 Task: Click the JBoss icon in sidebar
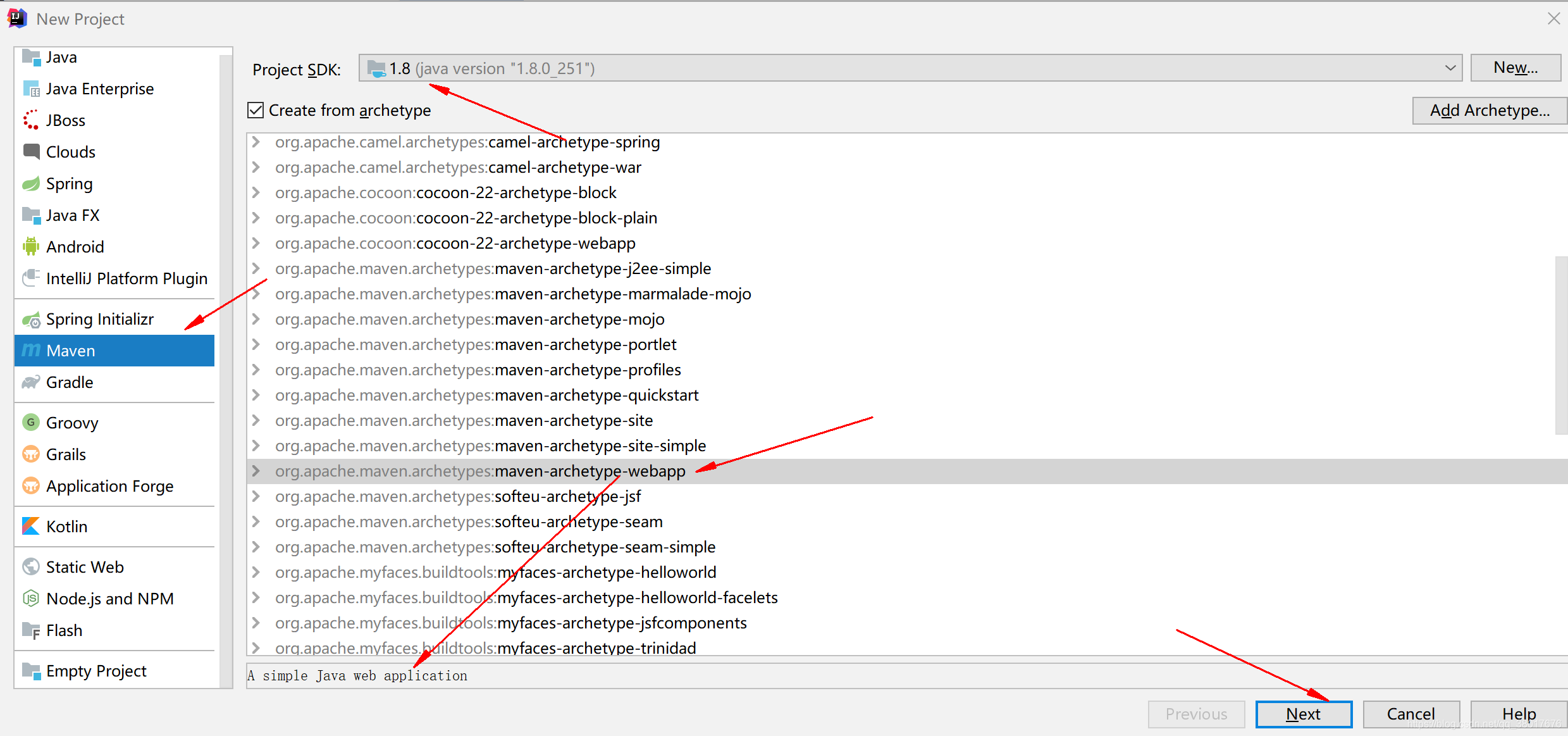(x=31, y=120)
